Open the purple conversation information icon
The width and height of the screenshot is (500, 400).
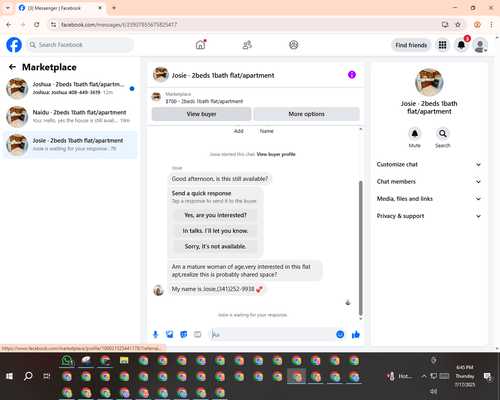[352, 75]
